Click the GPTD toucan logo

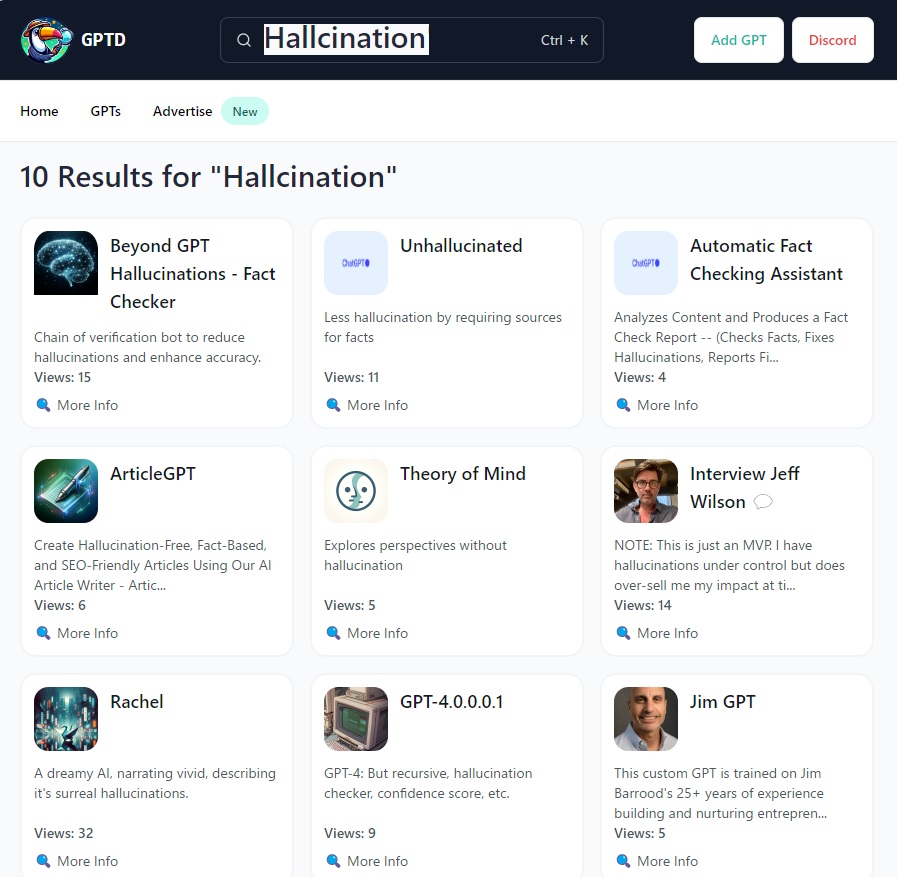(x=46, y=39)
